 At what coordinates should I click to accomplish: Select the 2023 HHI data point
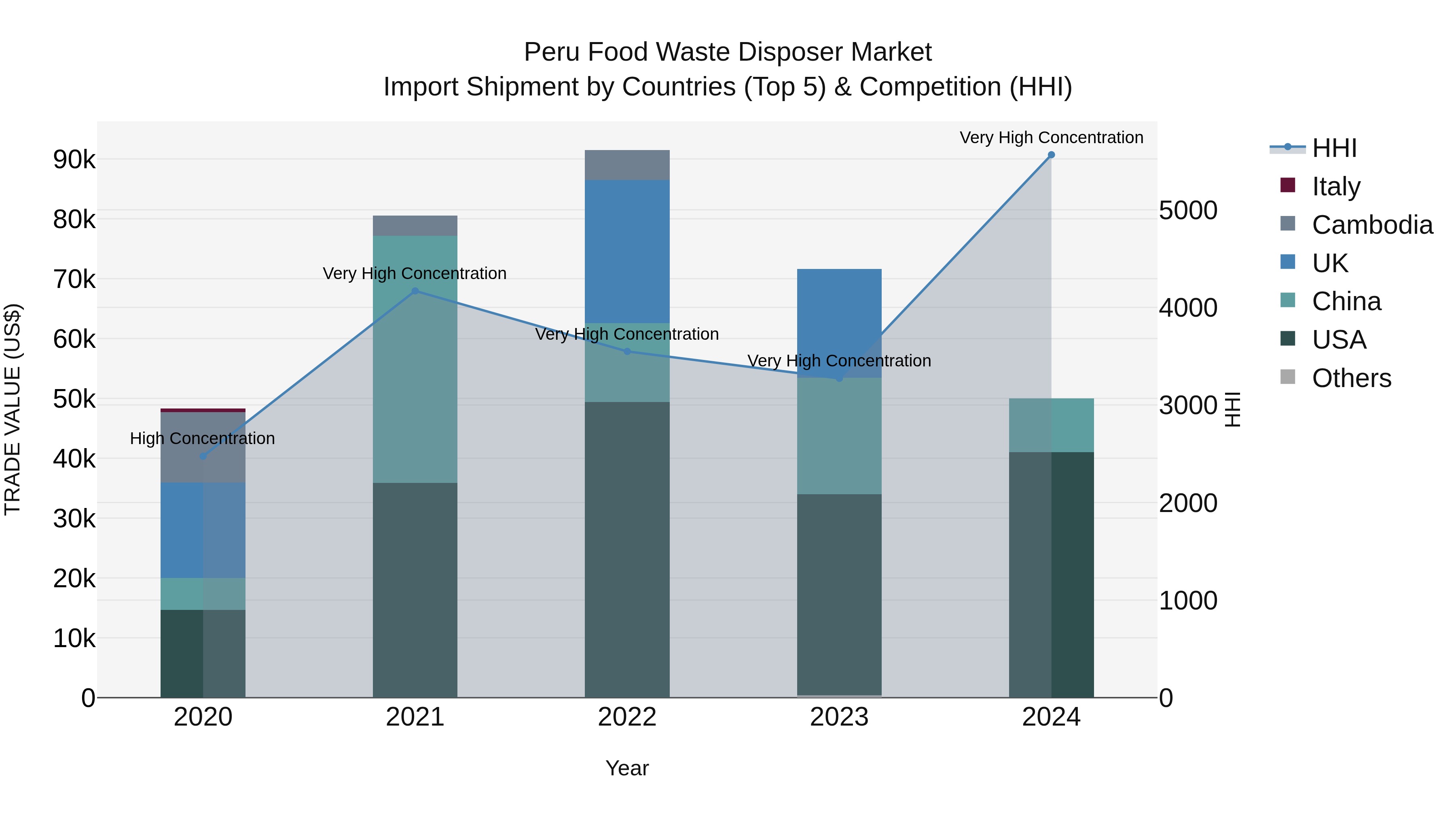[839, 378]
